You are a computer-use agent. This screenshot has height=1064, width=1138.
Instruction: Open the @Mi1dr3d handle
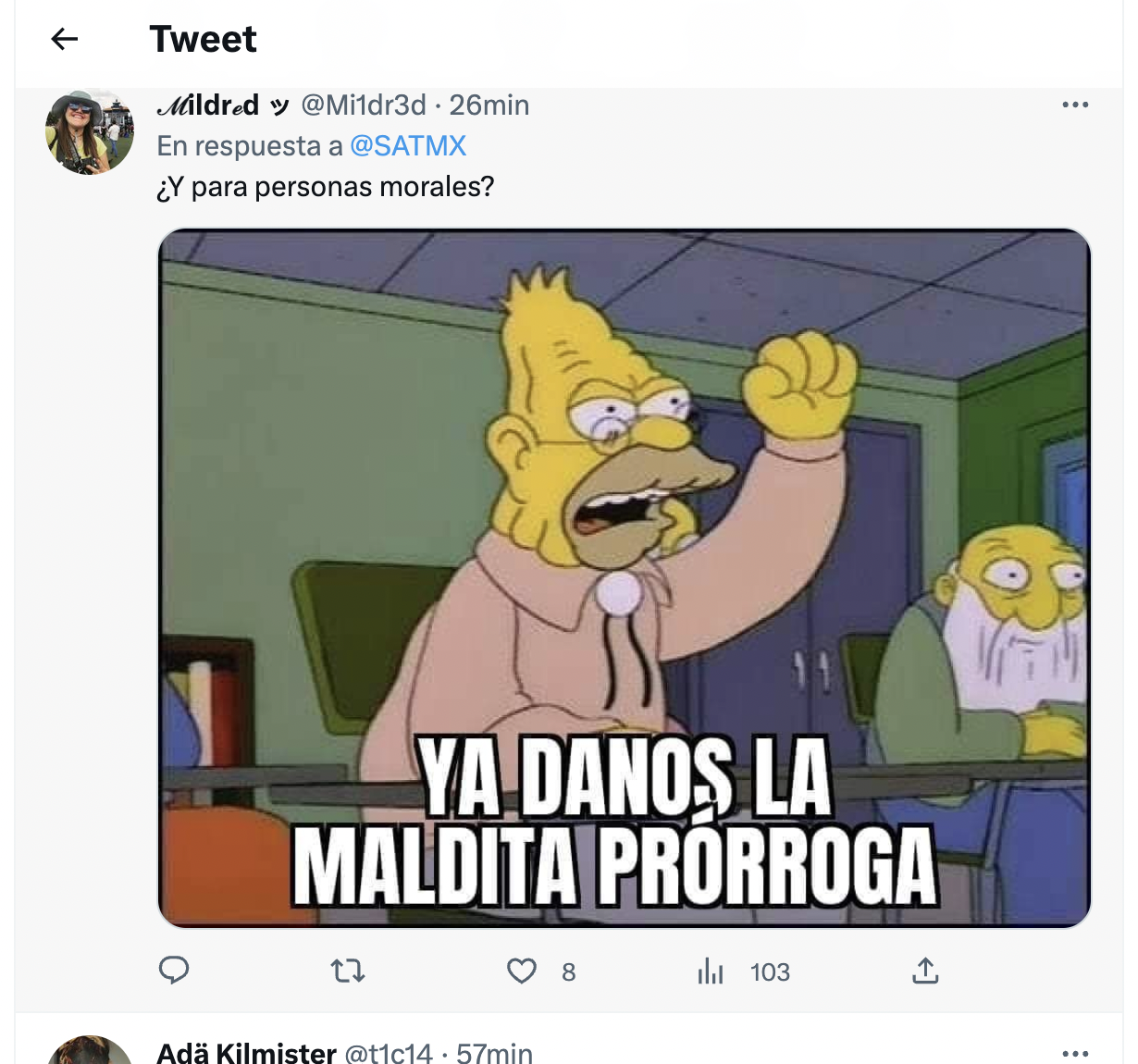364,105
